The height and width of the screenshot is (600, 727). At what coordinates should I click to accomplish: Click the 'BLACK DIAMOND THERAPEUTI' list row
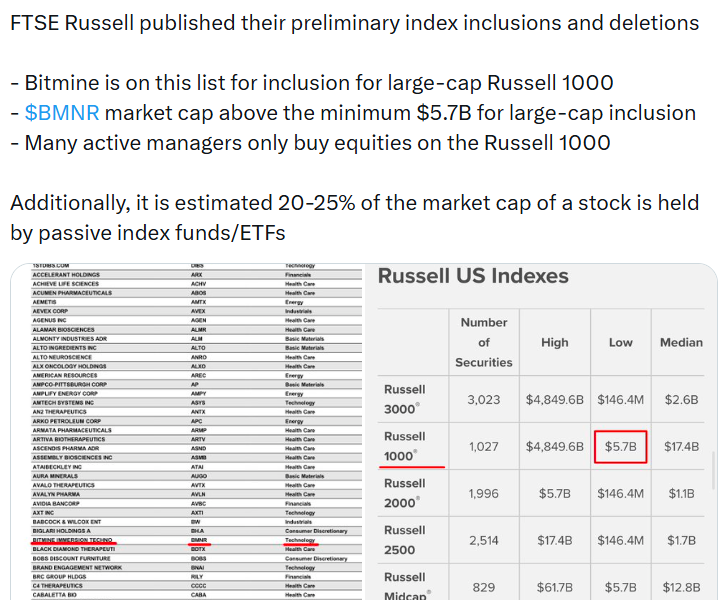pos(197,549)
